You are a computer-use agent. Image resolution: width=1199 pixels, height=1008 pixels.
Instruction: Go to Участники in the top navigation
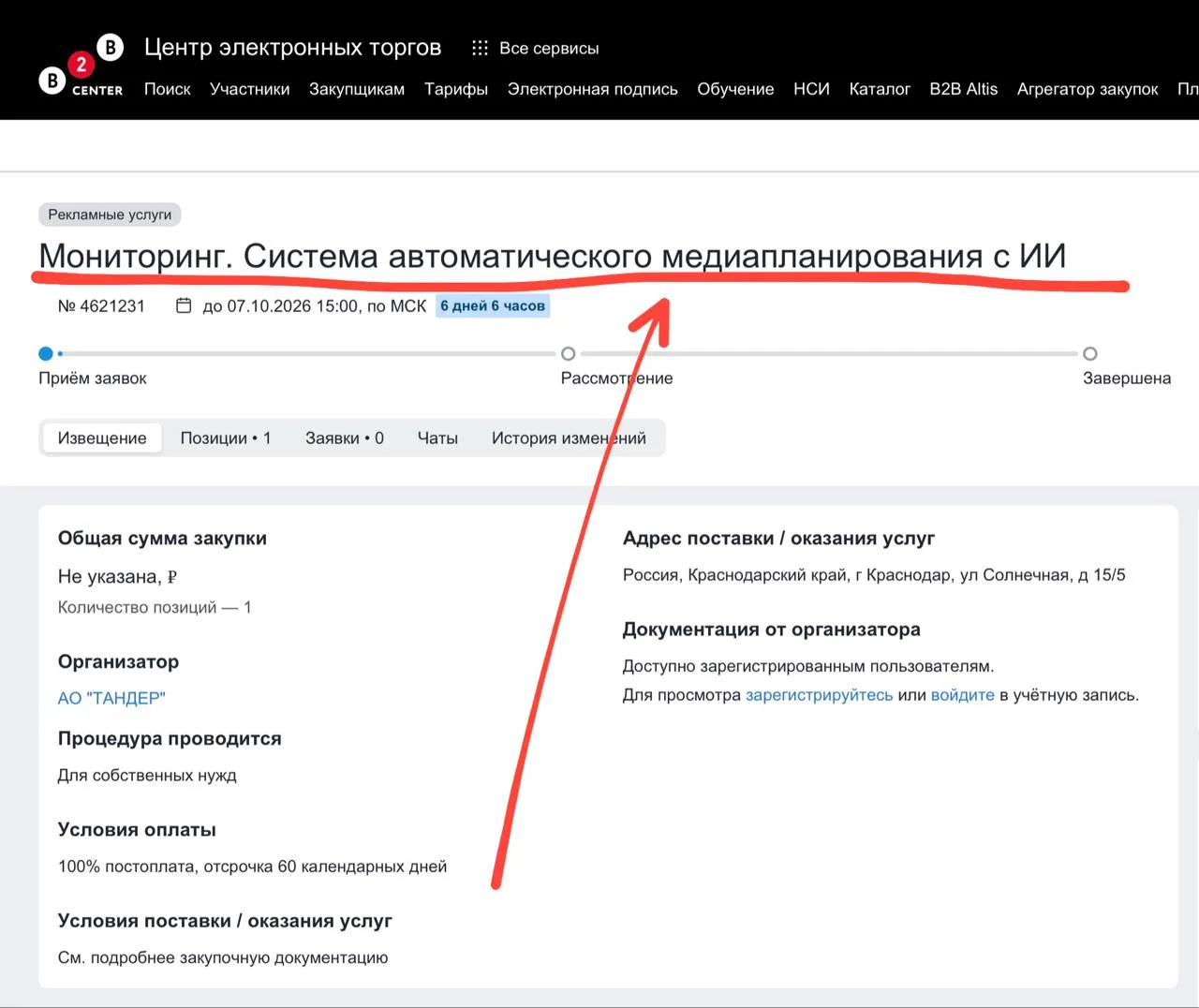(250, 89)
